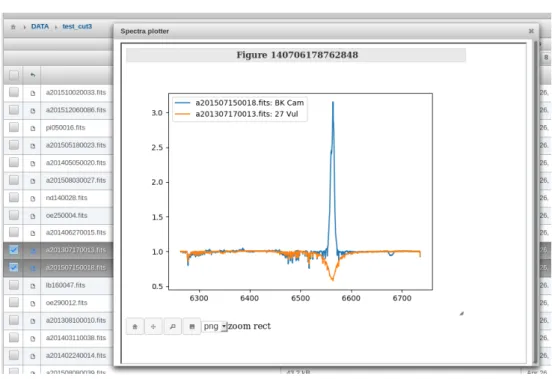
Task: Check the box for a201405050020.fits
Action: click(14, 162)
